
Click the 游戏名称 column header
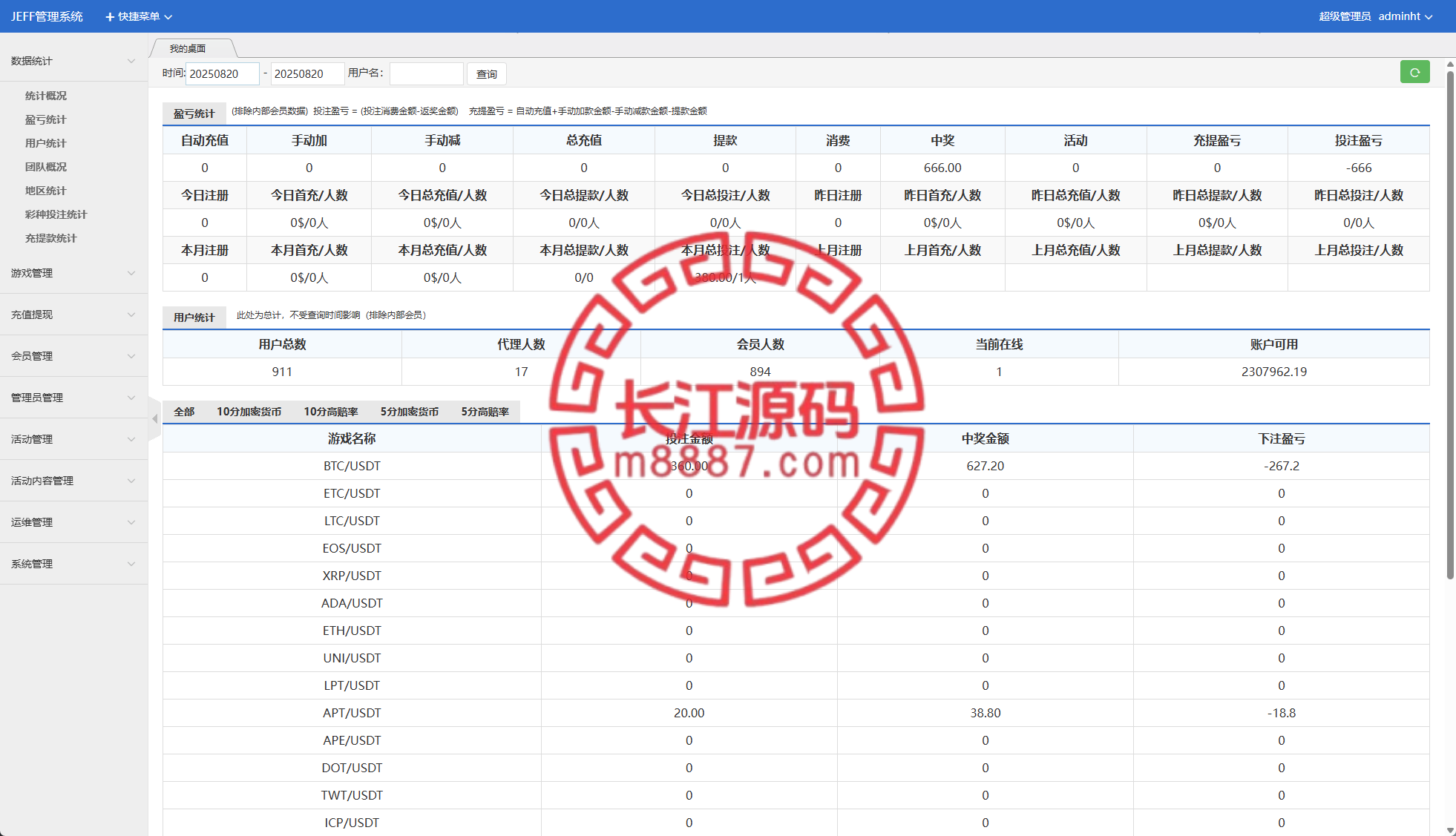pos(352,438)
